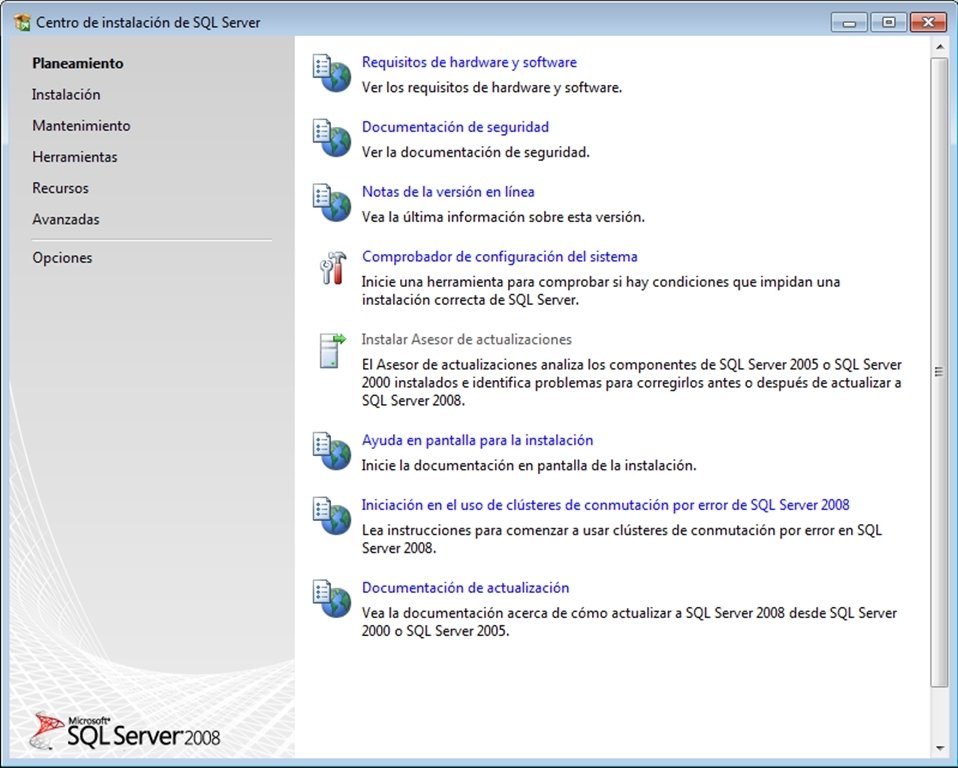The height and width of the screenshot is (768, 958).
Task: Open the Opciones section
Action: tap(62, 257)
